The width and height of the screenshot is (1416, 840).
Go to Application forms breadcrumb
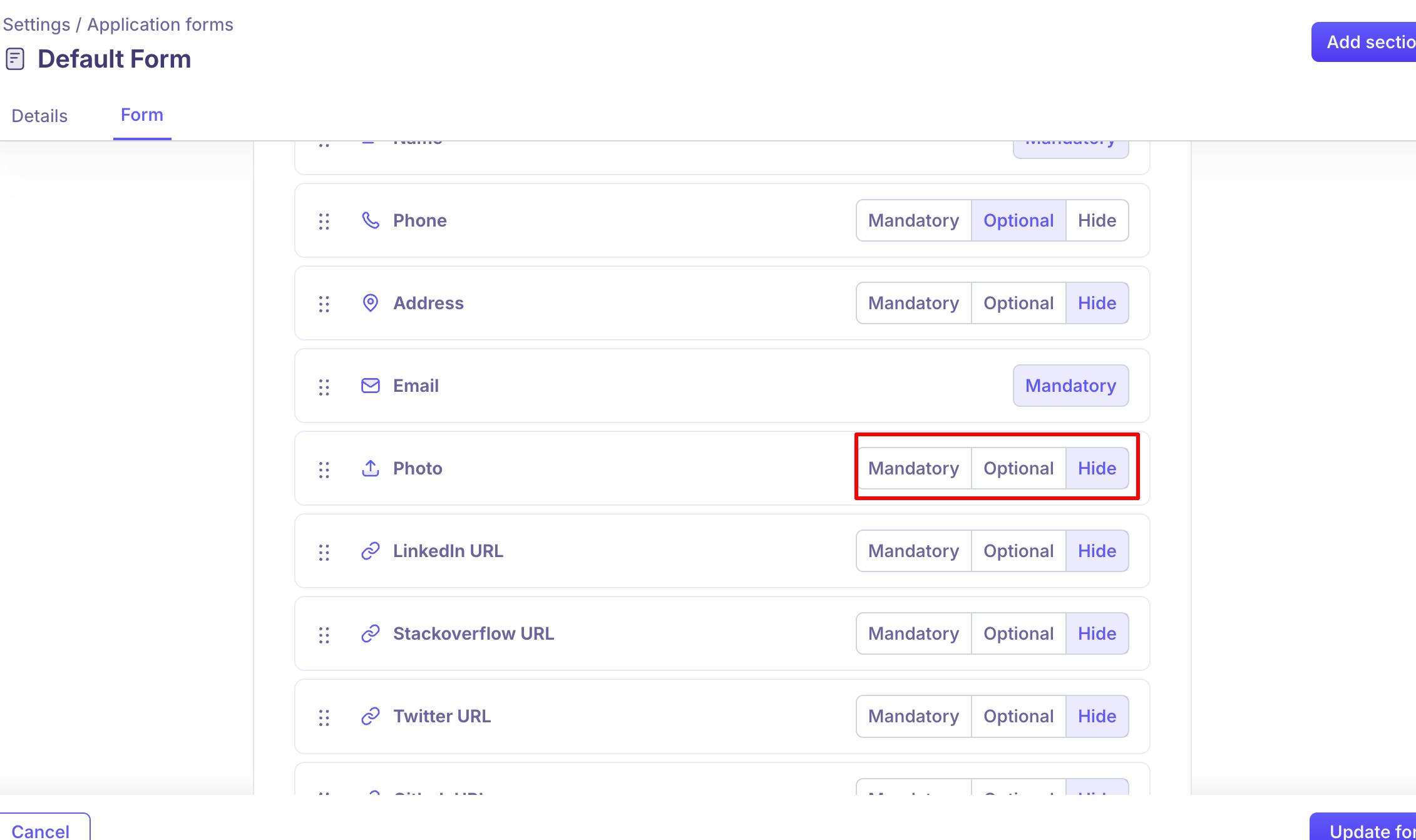(x=160, y=24)
